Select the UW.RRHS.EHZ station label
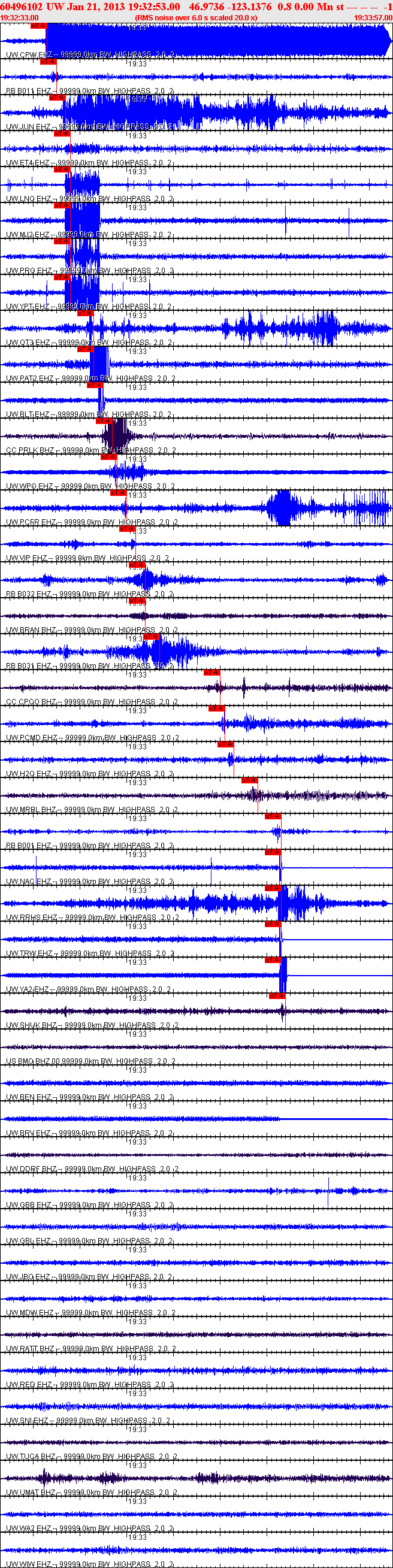Screen dimensions: 393x1568 click(x=32, y=917)
